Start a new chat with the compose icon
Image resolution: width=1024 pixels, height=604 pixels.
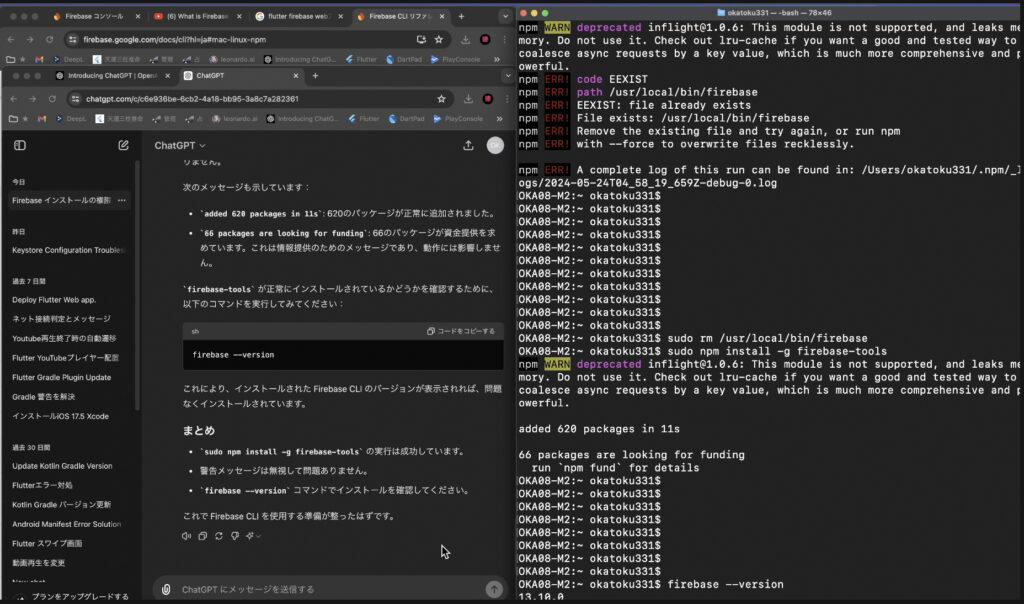point(123,145)
